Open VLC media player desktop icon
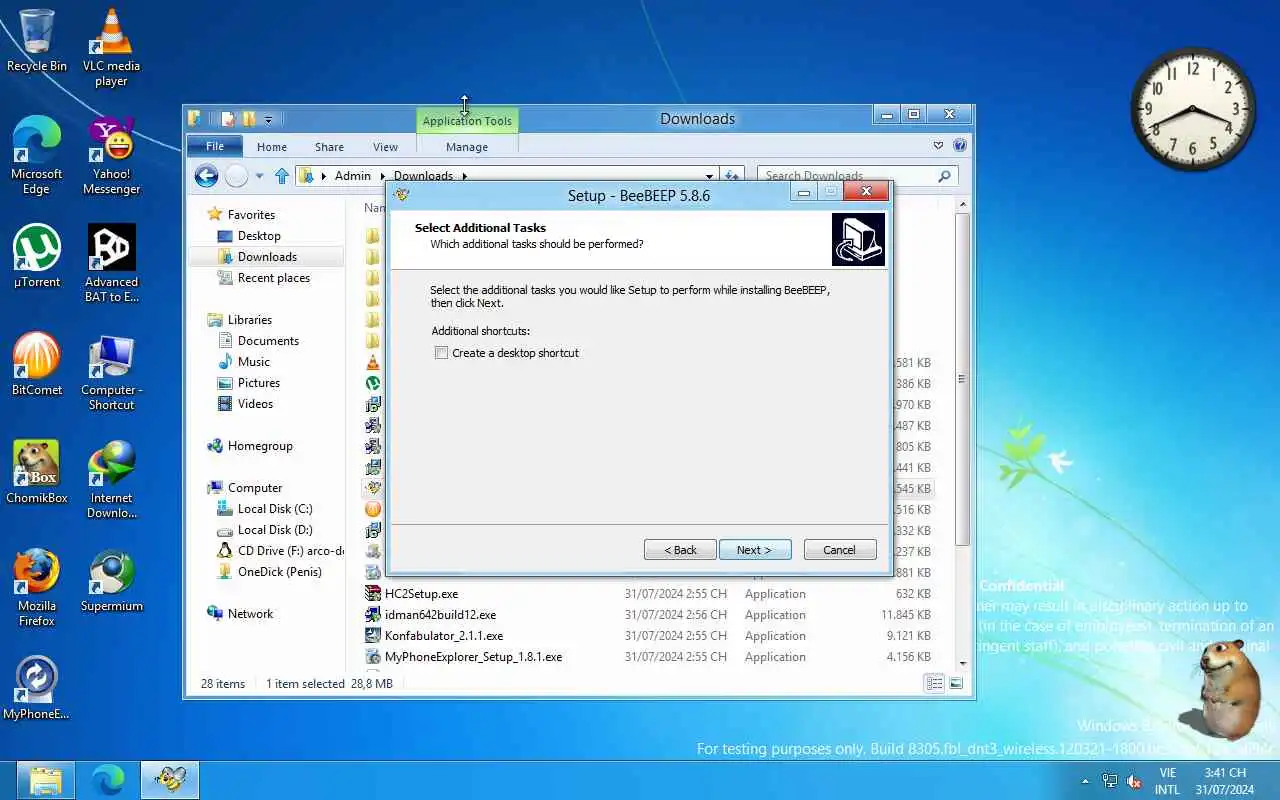Viewport: 1280px width, 800px height. coord(111,48)
